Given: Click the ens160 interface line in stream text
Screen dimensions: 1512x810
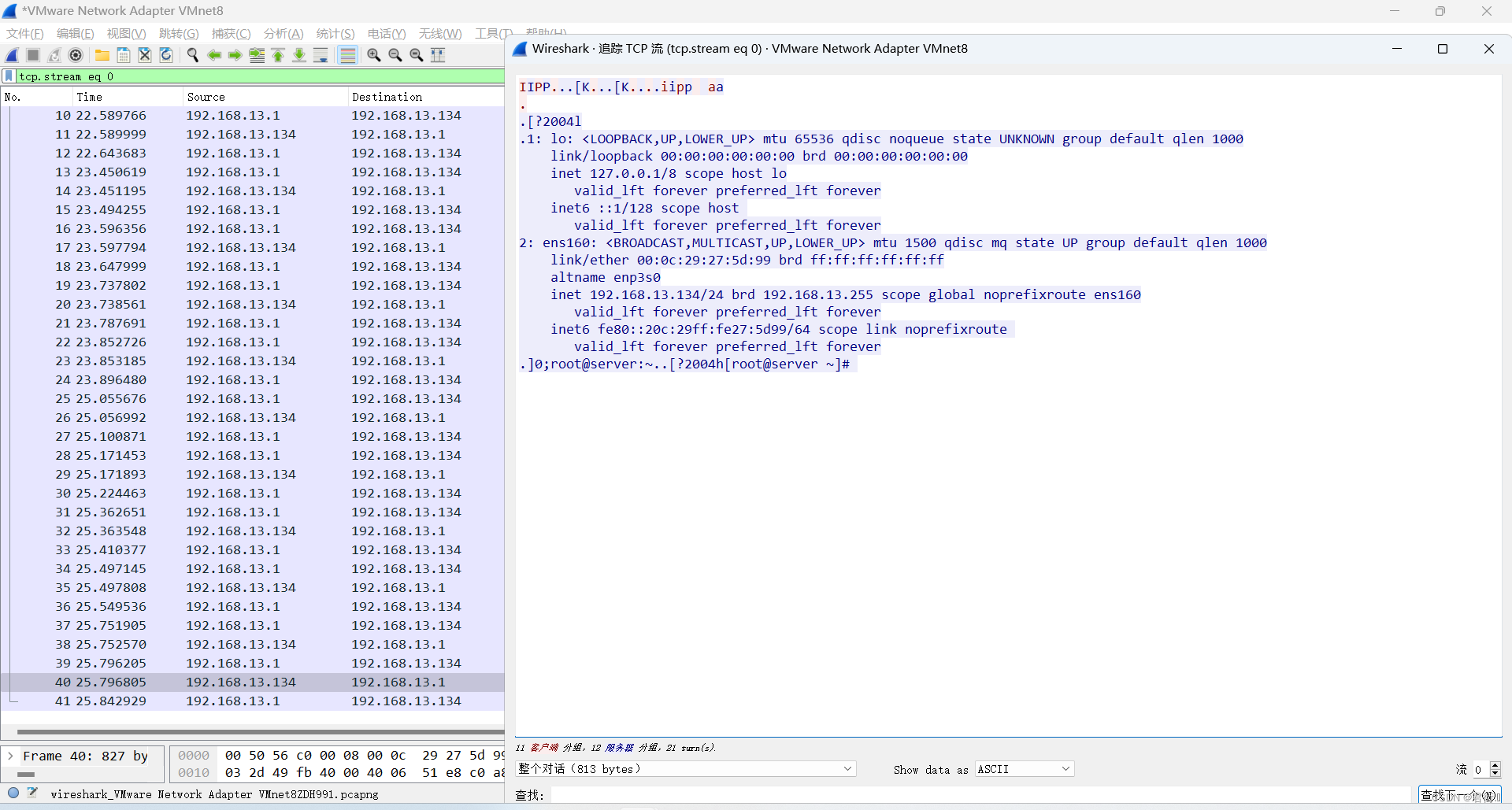Looking at the screenshot, I should (x=893, y=243).
